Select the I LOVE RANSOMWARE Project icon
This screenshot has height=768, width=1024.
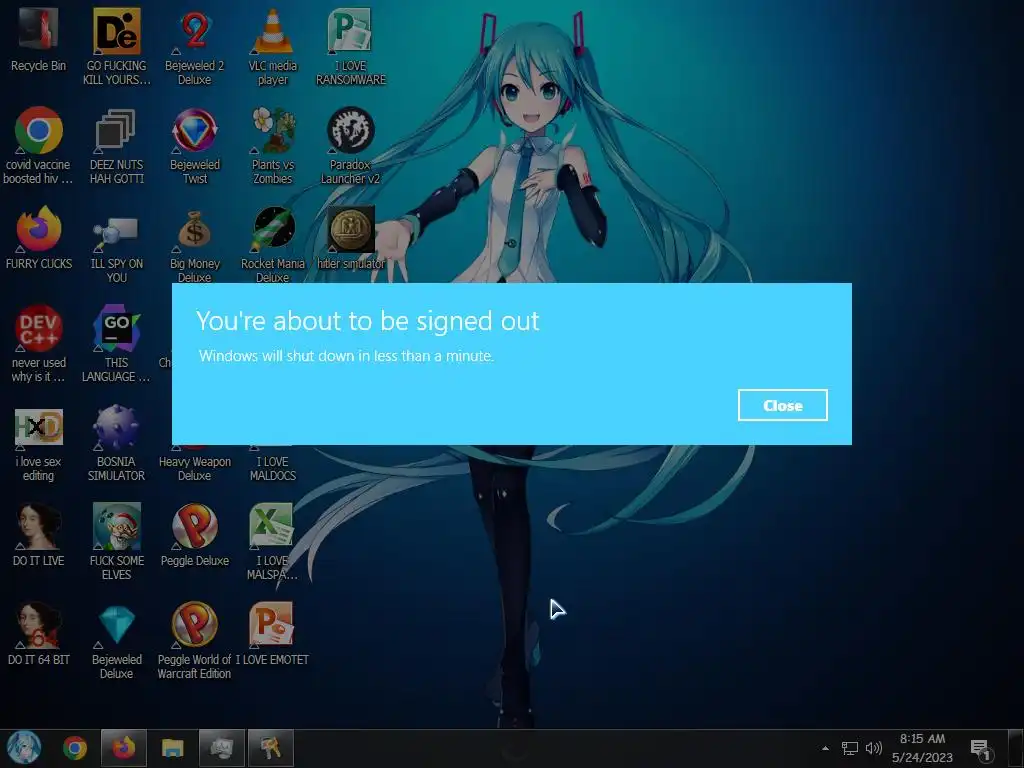tap(350, 31)
